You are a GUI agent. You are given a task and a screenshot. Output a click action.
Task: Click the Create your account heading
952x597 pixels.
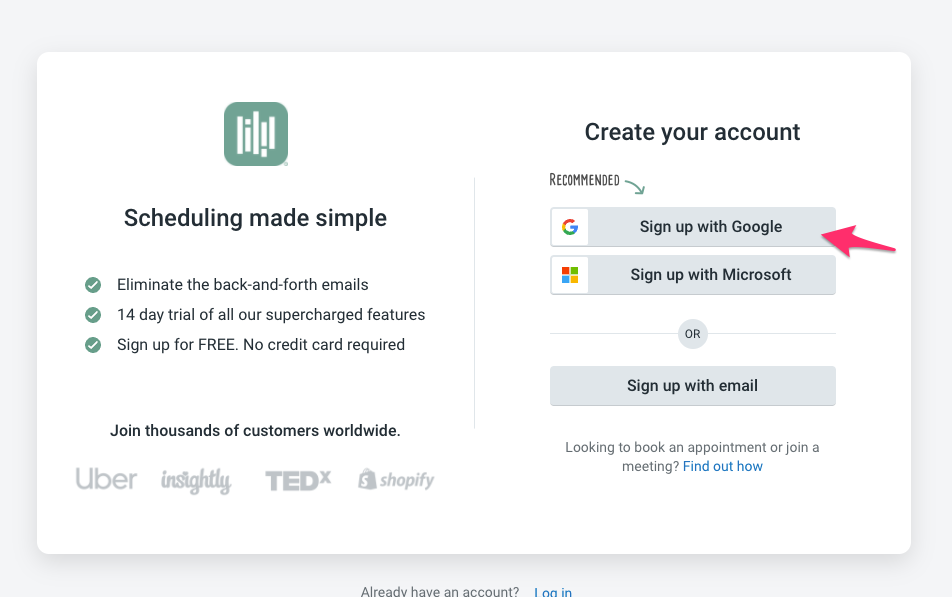click(x=692, y=132)
